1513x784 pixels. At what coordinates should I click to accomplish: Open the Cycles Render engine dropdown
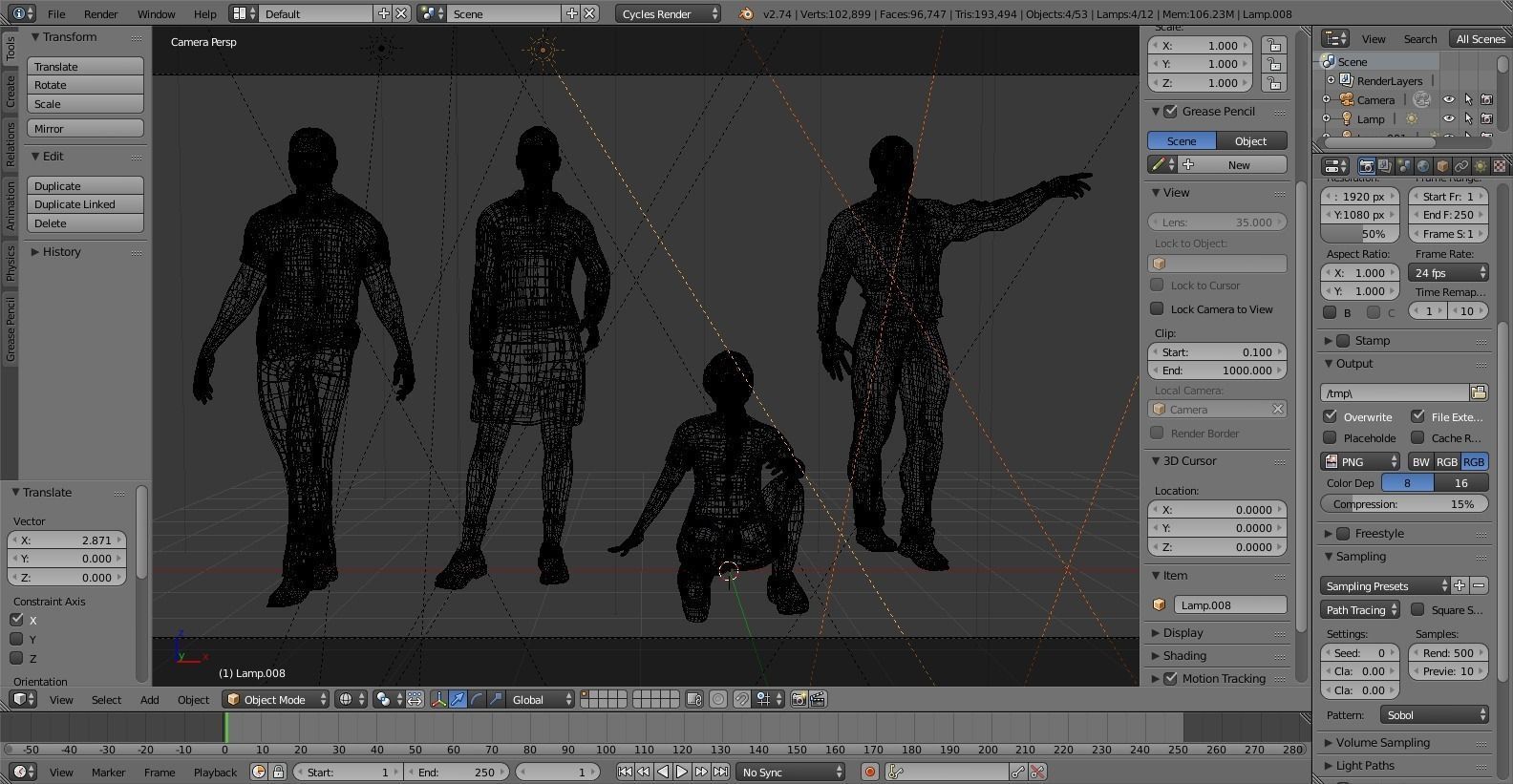click(x=668, y=13)
